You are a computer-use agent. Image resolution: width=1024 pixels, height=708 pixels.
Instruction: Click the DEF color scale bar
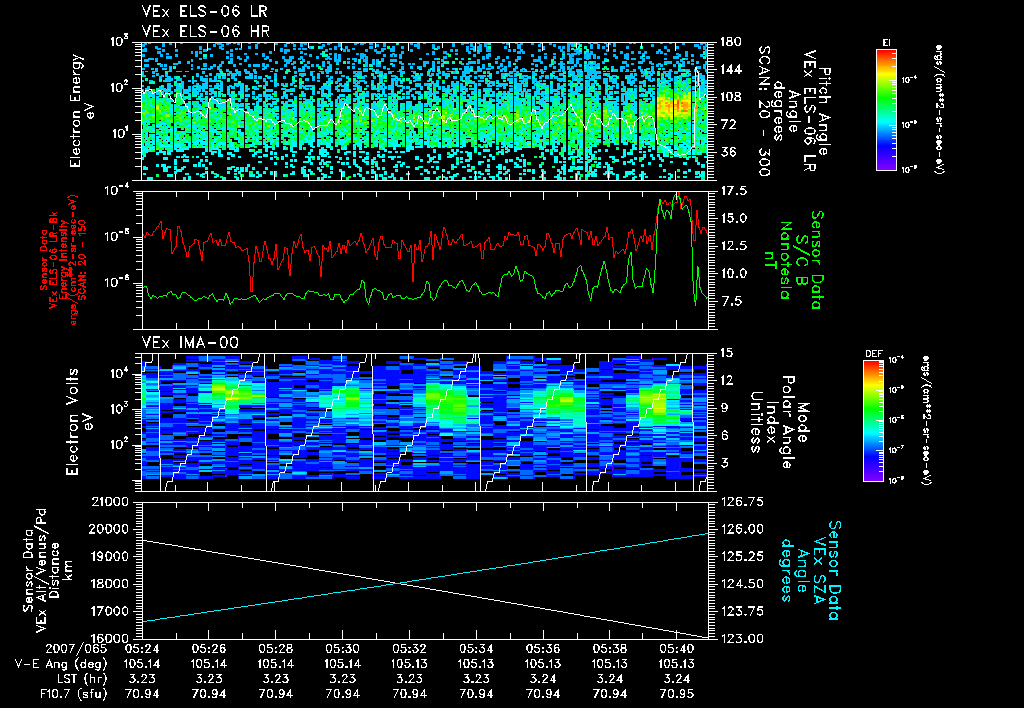pos(874,421)
